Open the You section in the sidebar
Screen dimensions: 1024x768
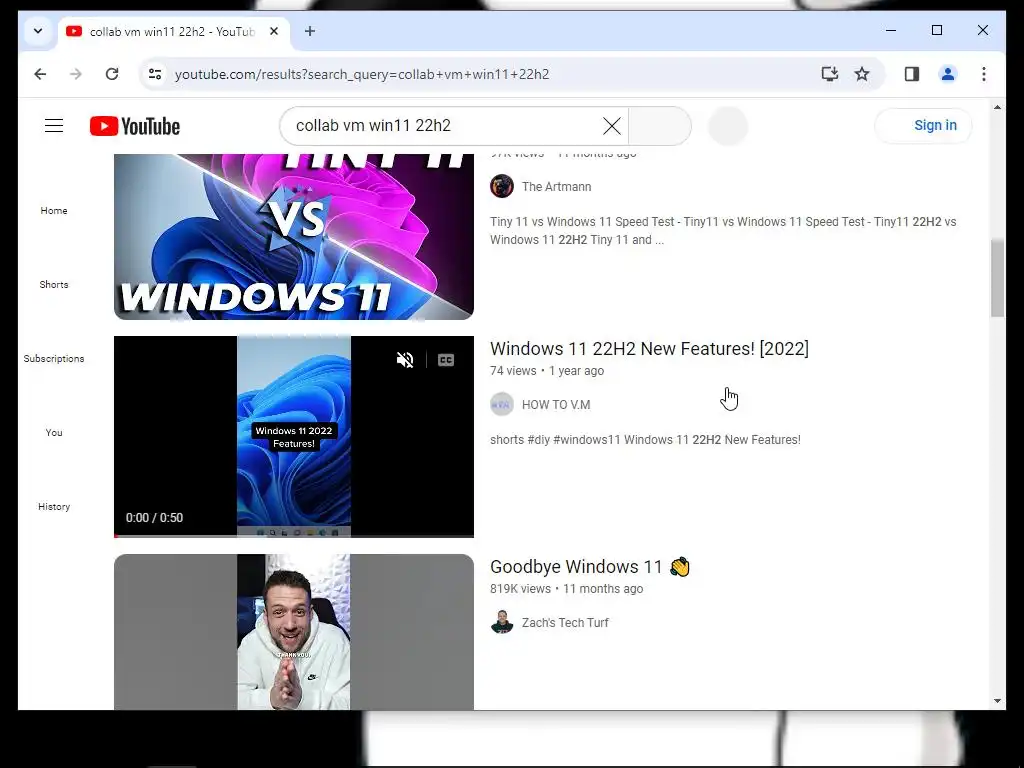[54, 432]
